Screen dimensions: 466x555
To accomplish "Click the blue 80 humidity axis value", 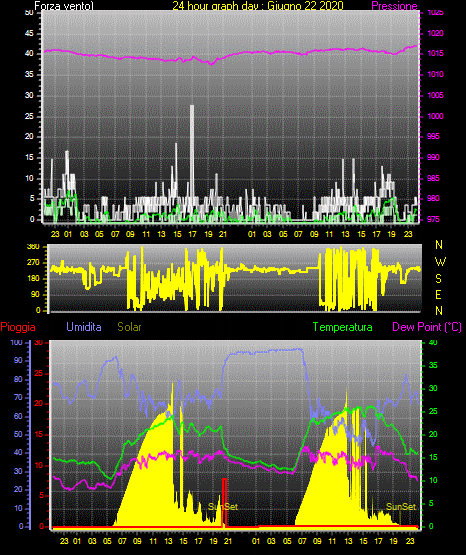I will [x=18, y=379].
